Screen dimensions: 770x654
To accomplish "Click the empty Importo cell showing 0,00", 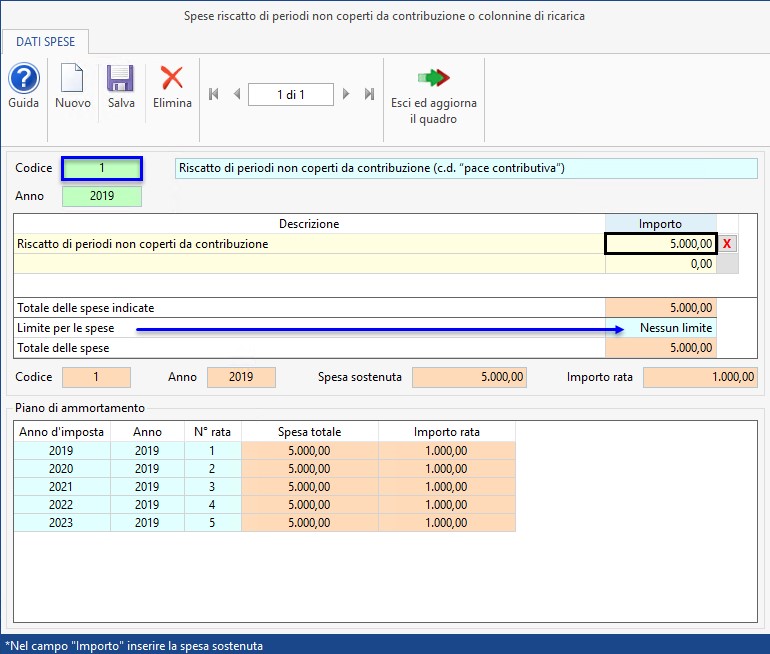I will [x=660, y=264].
